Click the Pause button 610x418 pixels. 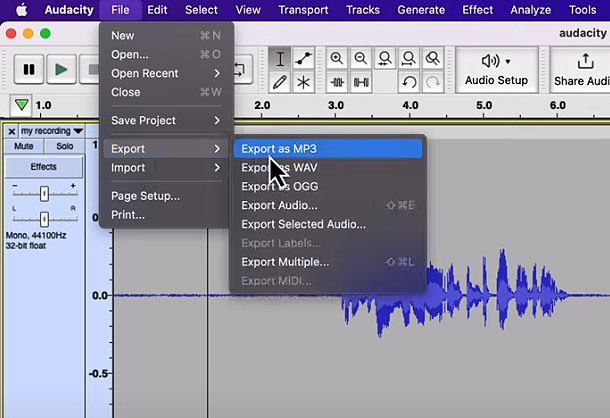pyautogui.click(x=29, y=70)
